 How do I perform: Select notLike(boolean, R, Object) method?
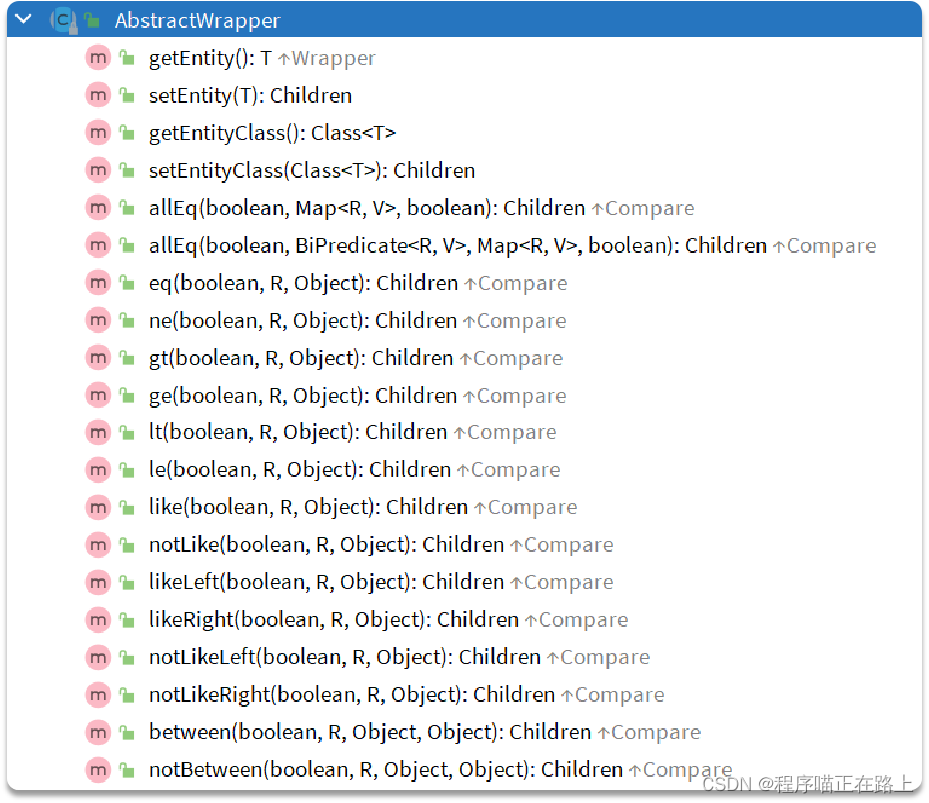326,545
